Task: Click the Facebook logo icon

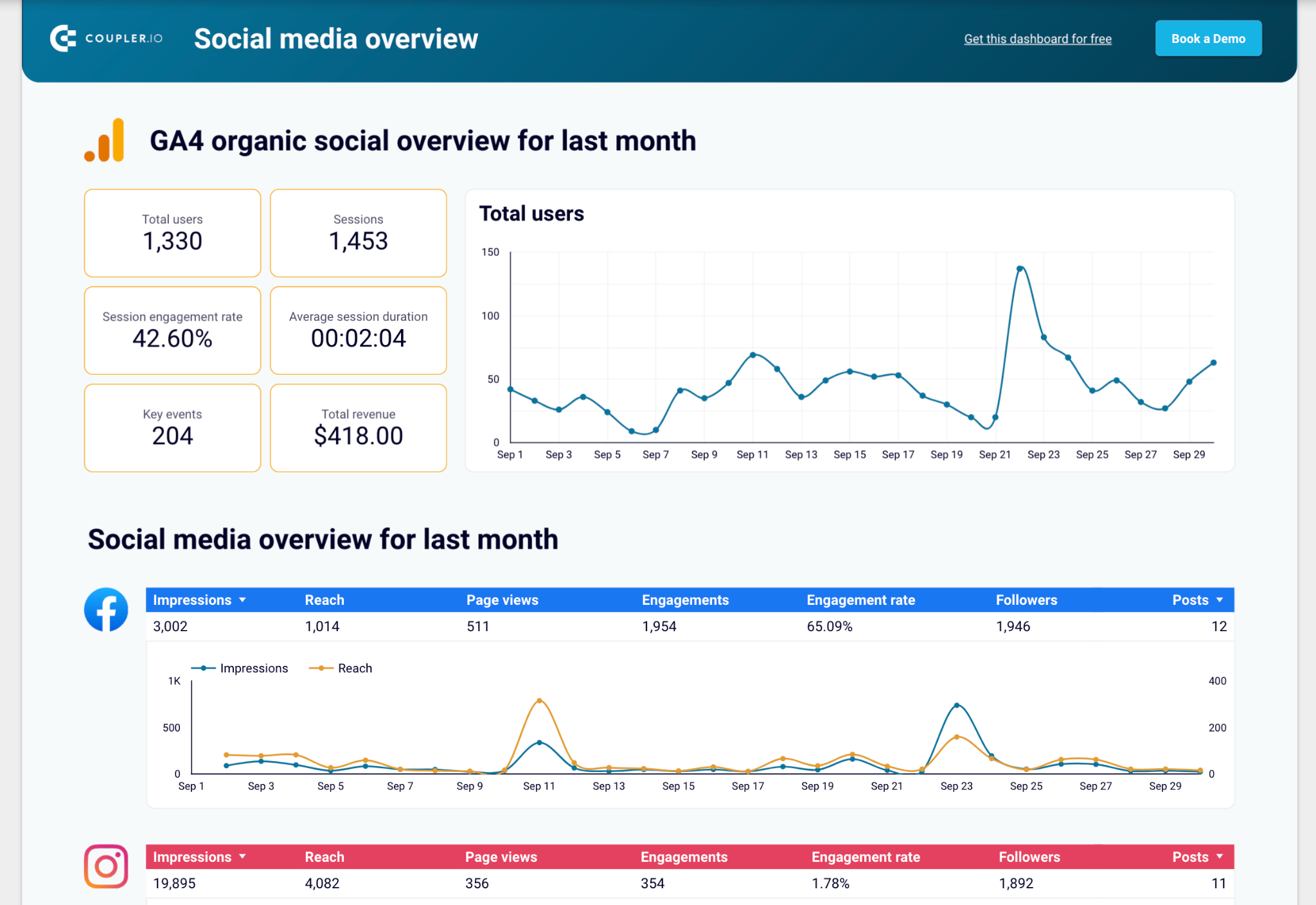Action: tap(106, 609)
